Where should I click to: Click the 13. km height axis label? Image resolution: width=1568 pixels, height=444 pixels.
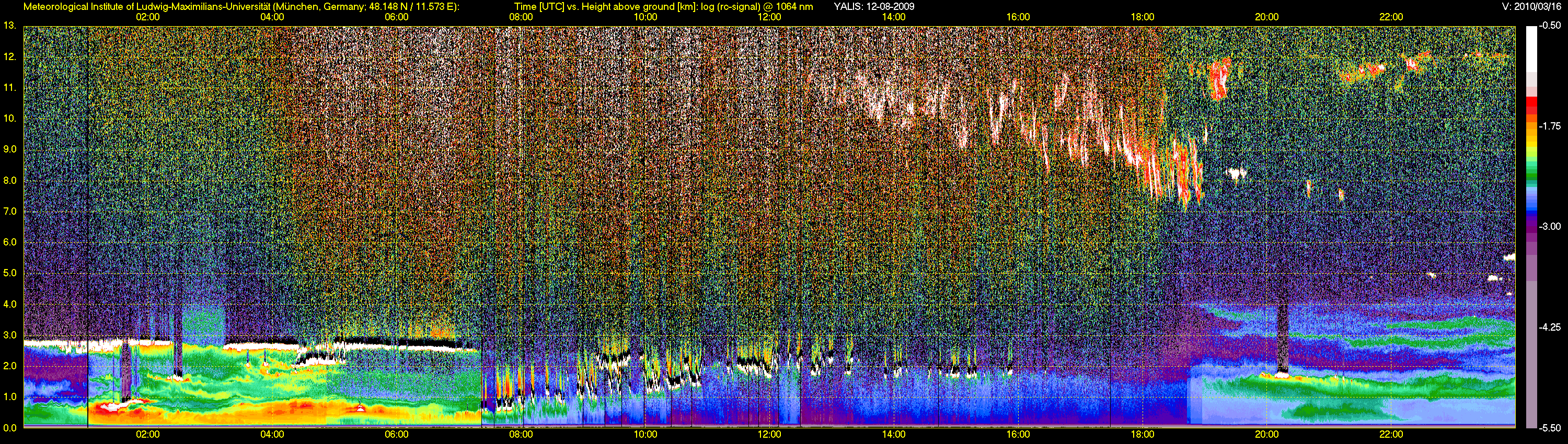[x=10, y=26]
